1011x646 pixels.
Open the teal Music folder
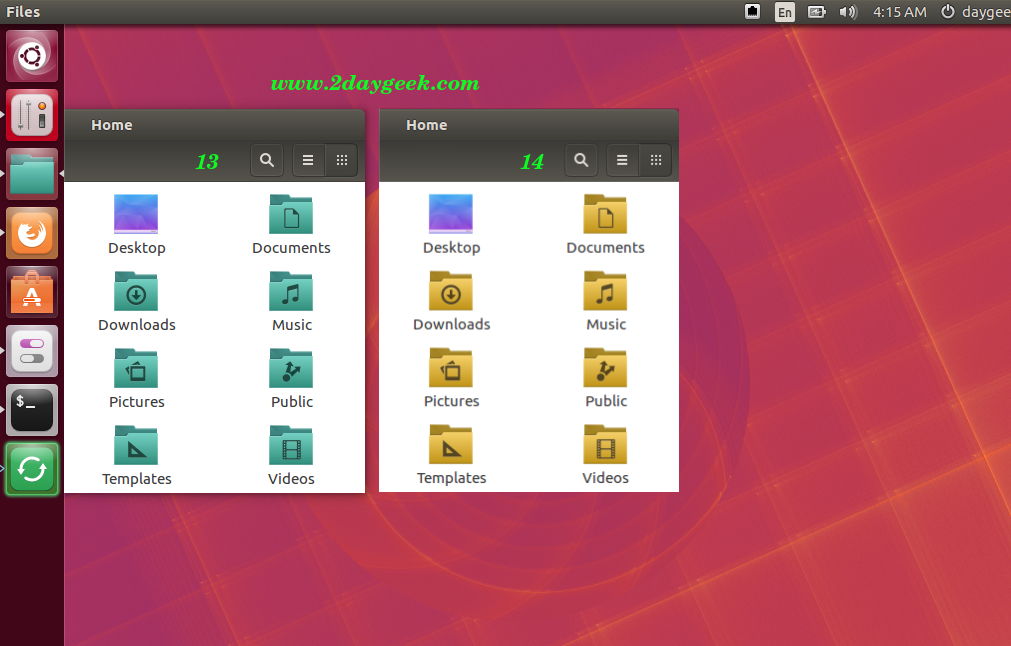point(291,292)
